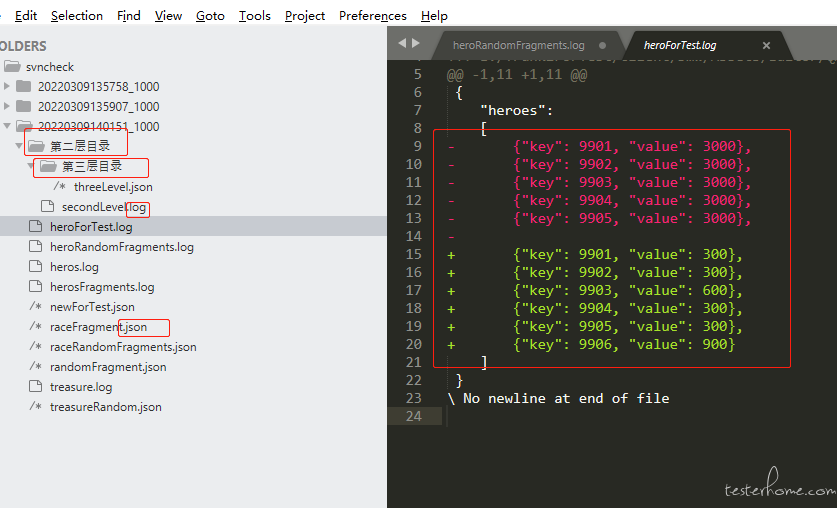Click file icon next to secondLevel.log
The width and height of the screenshot is (837, 508).
(48, 207)
